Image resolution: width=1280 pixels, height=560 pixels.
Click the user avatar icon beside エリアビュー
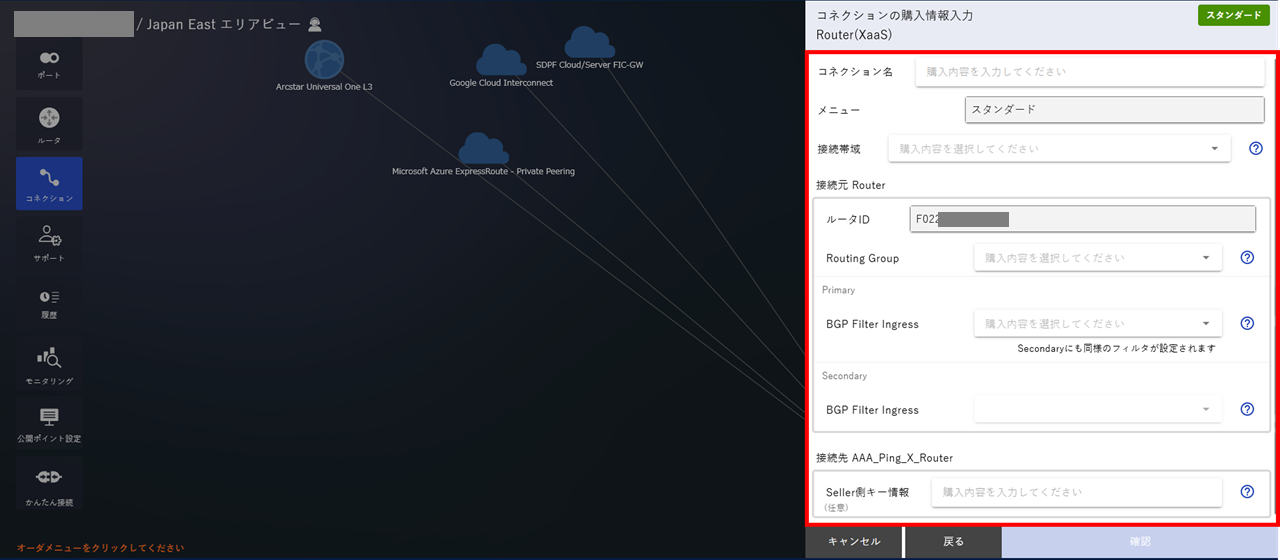coord(315,24)
